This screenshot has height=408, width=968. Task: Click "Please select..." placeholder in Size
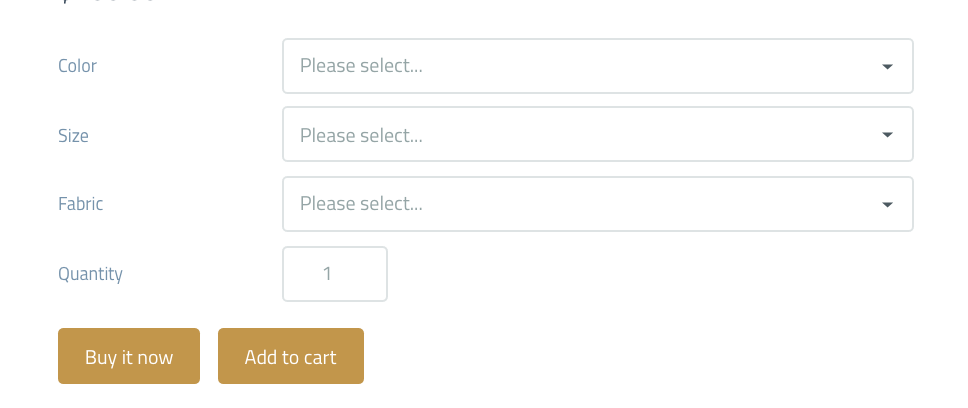361,135
